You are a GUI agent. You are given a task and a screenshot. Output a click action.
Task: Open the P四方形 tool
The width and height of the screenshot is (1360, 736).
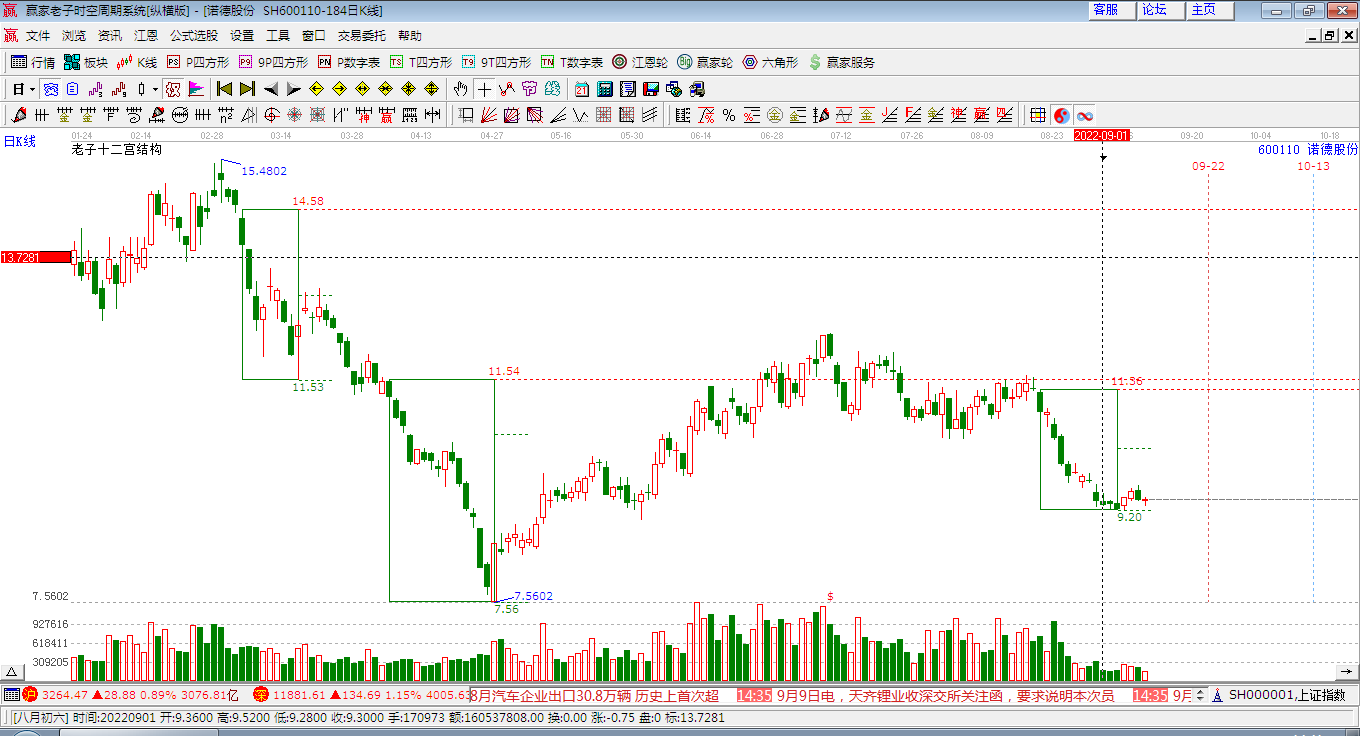197,62
